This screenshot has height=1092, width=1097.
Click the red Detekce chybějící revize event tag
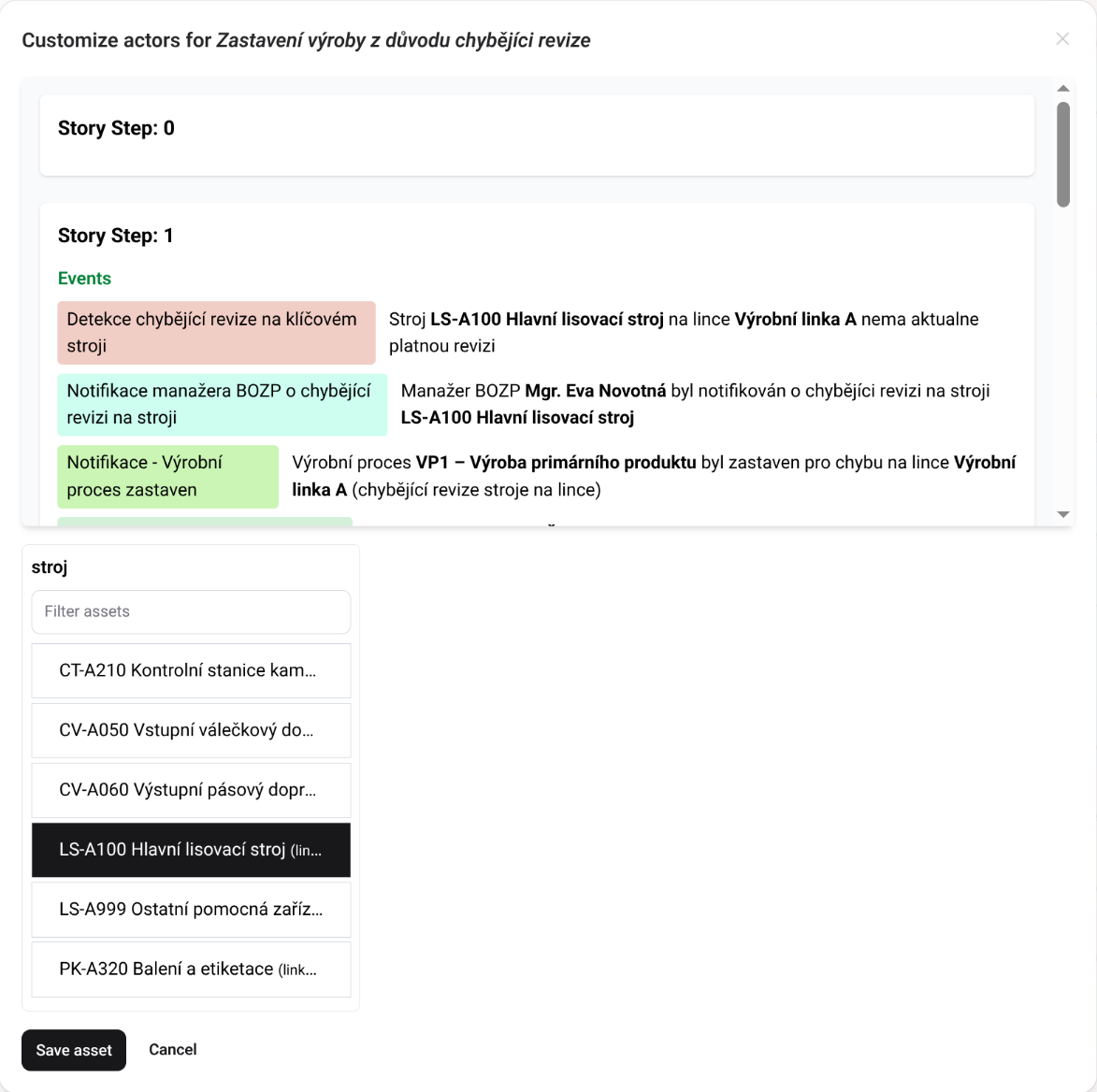(216, 332)
